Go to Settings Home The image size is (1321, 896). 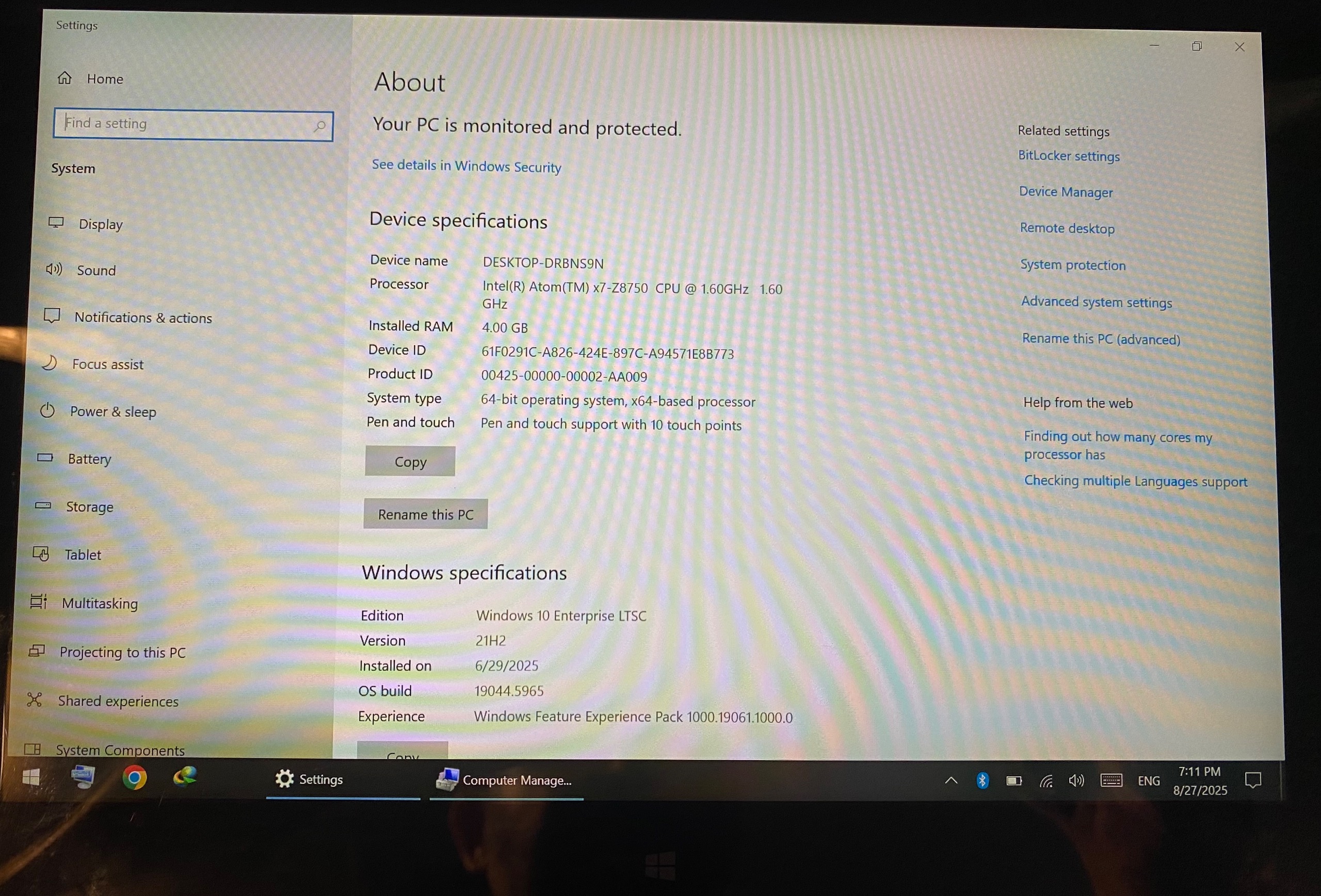(x=90, y=78)
